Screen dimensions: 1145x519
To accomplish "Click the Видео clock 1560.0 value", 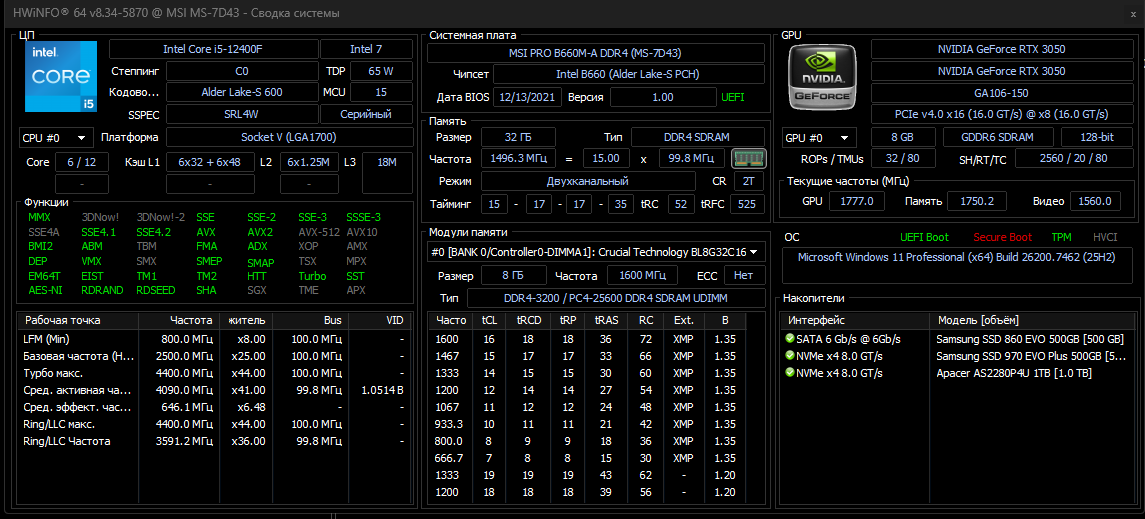I will click(x=1096, y=201).
